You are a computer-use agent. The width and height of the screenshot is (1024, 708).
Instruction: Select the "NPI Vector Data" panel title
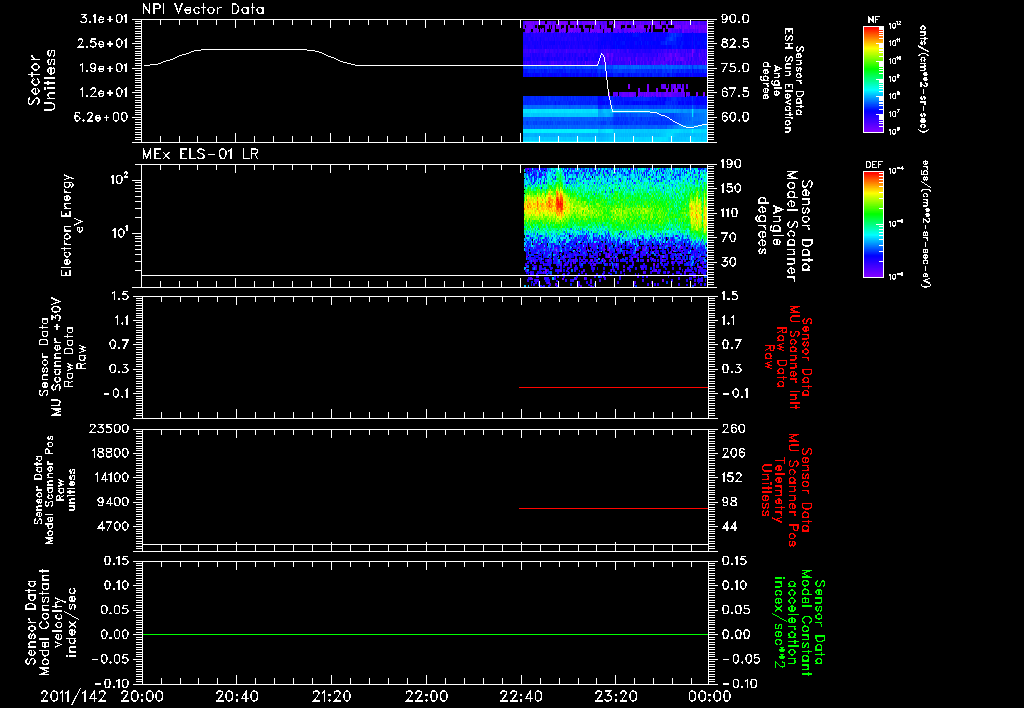[203, 9]
